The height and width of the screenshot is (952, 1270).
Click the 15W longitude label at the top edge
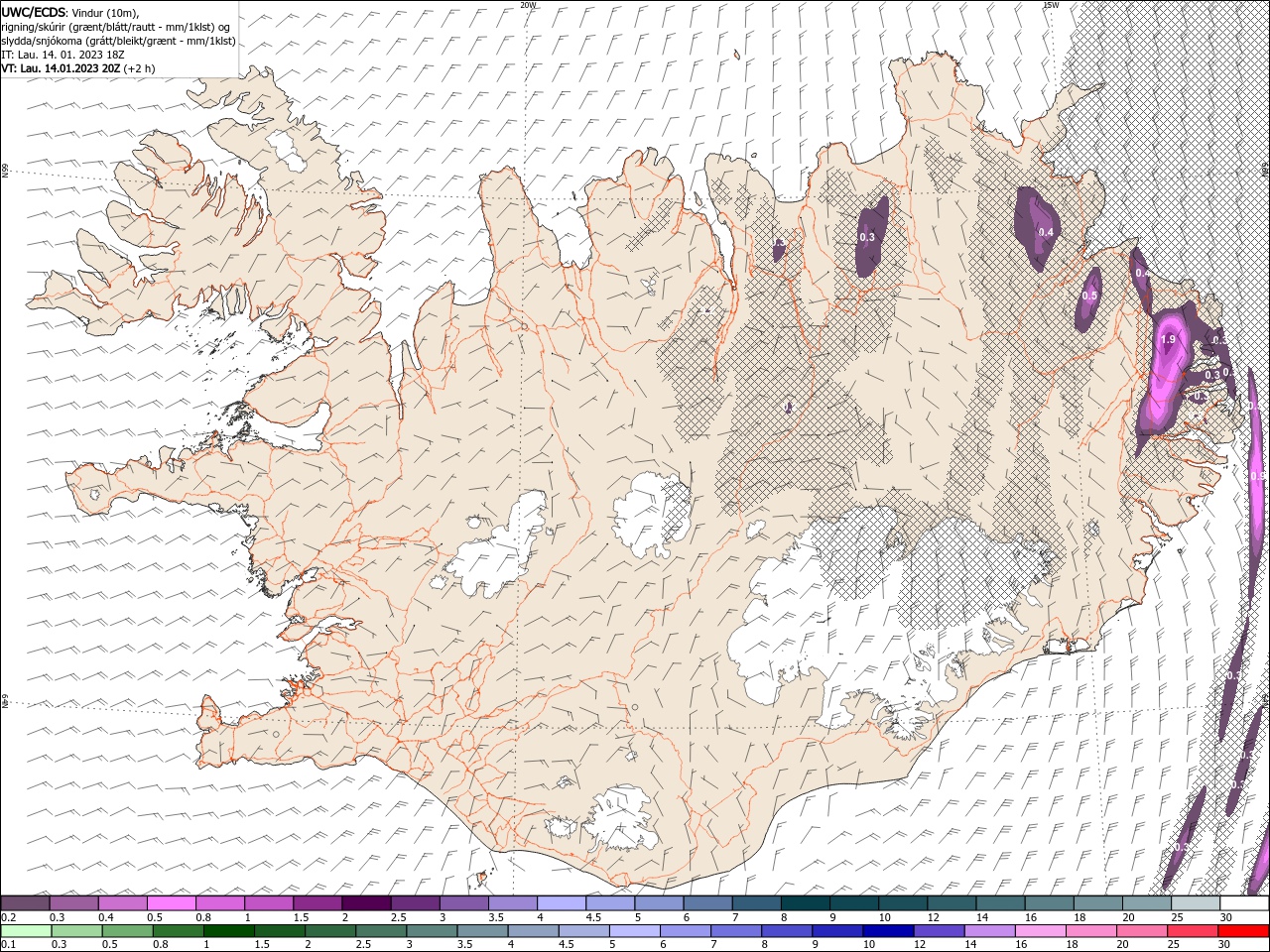pos(1051,5)
